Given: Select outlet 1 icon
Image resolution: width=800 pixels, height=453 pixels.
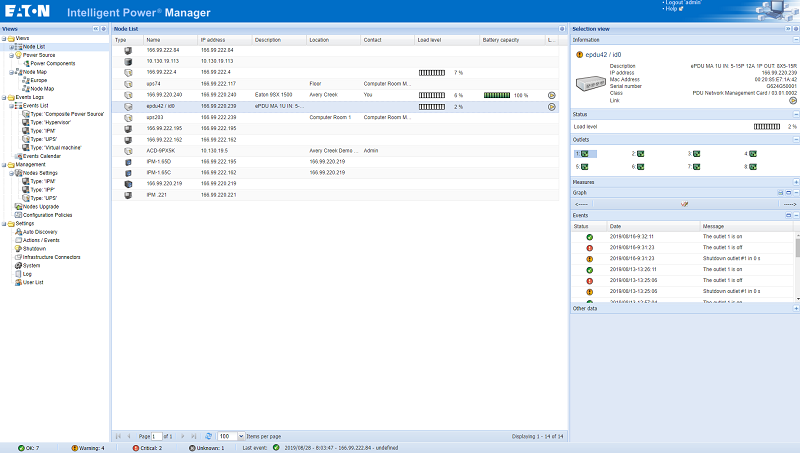Looking at the screenshot, I should click(585, 154).
